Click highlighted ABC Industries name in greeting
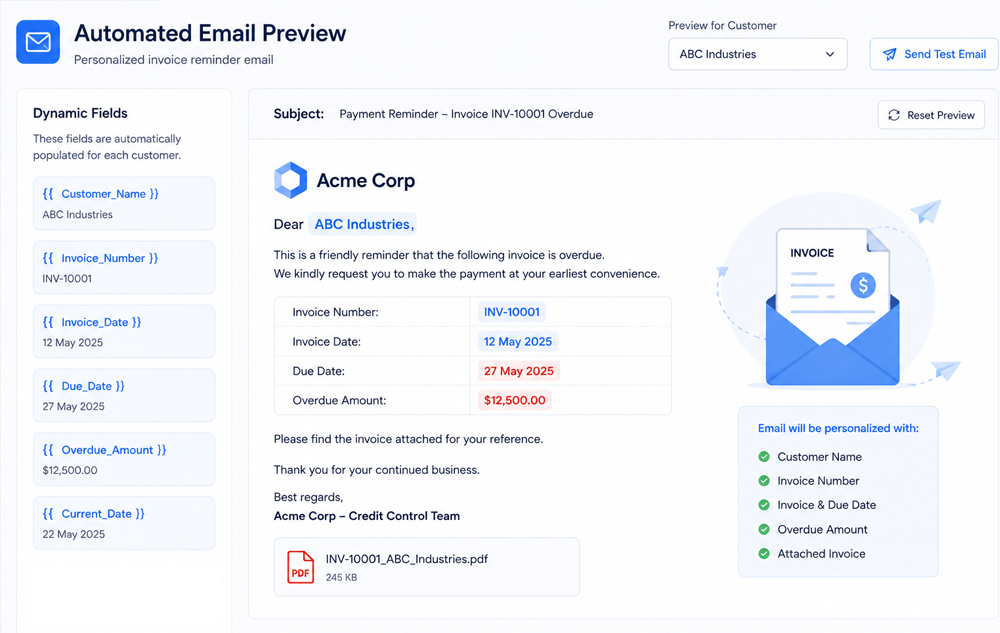 click(x=363, y=224)
